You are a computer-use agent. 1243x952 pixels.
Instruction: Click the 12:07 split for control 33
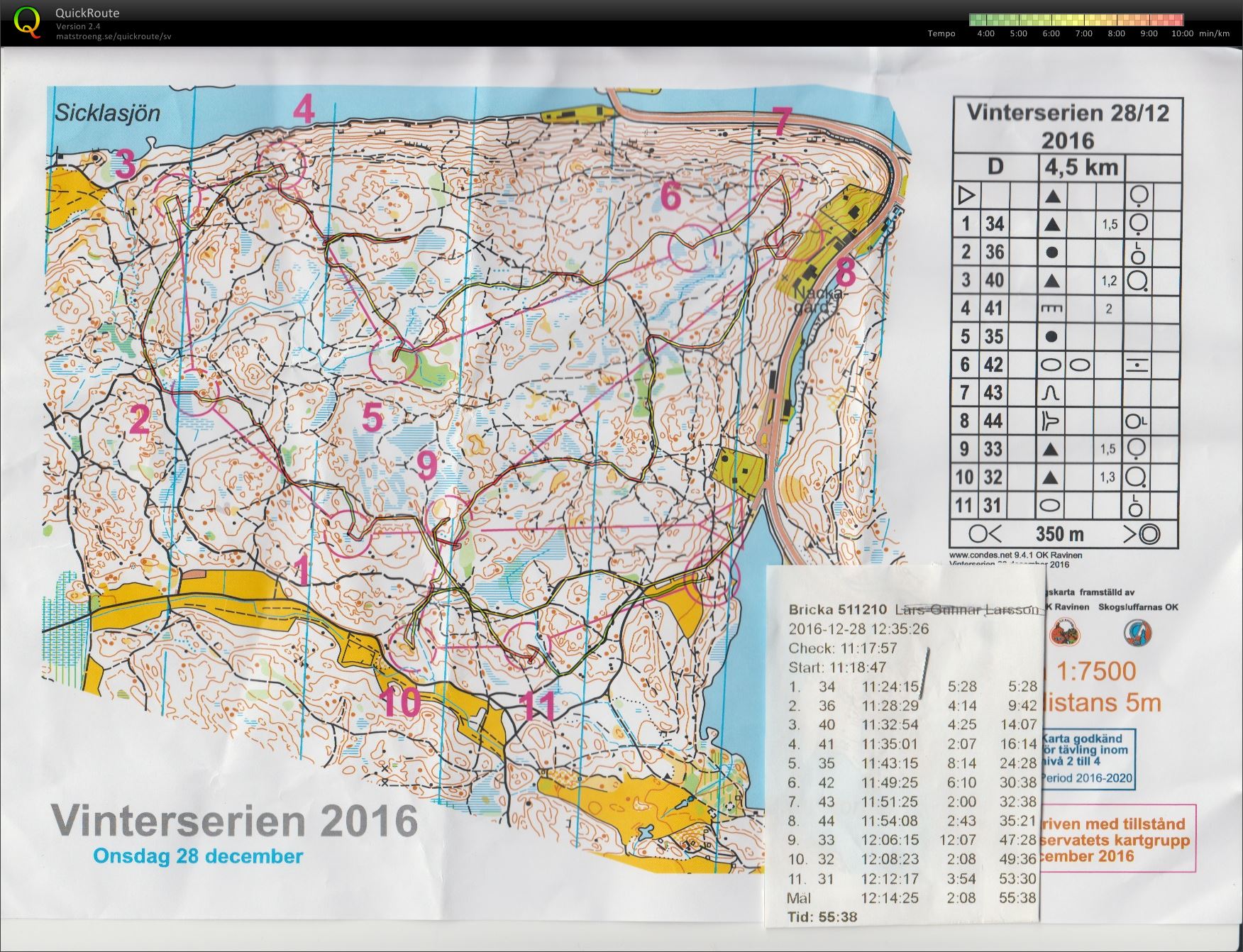959,839
